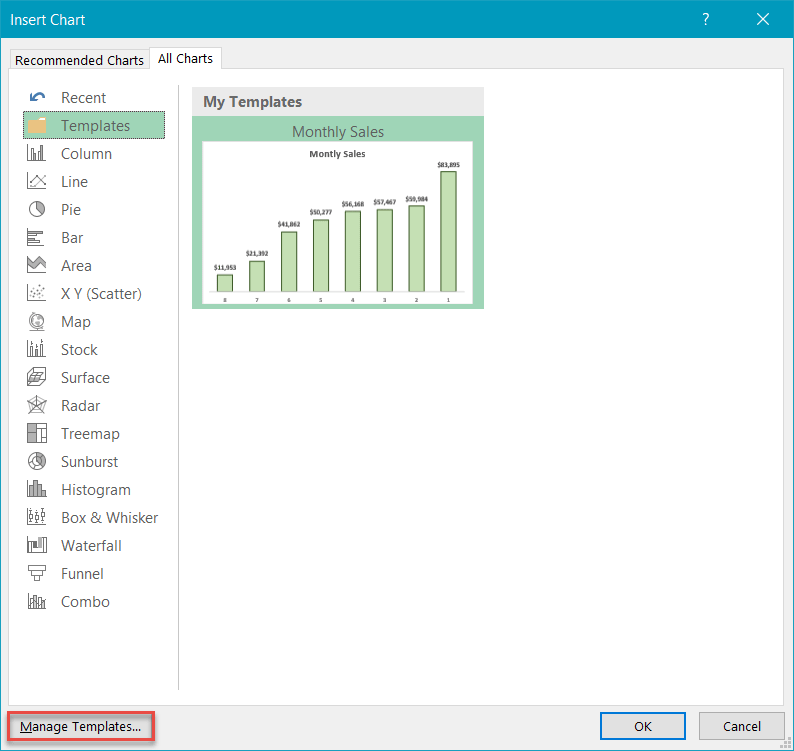This screenshot has height=751, width=794.
Task: Click the Funnel chart icon
Action: click(x=36, y=573)
